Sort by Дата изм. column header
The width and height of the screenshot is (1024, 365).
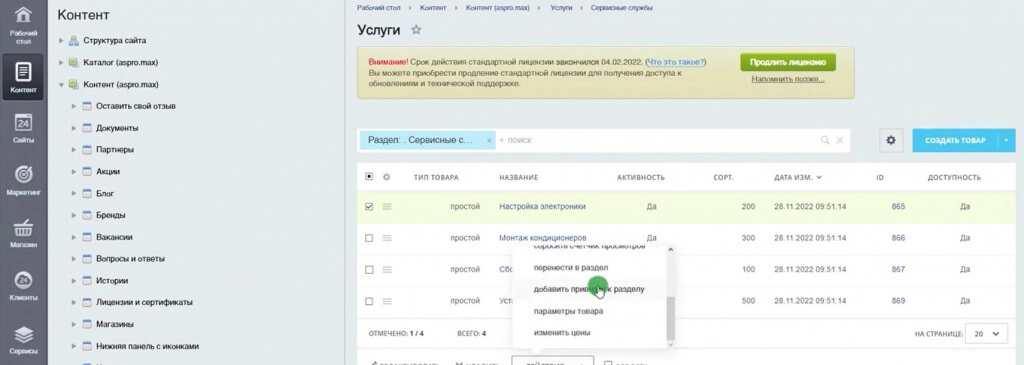coord(798,177)
